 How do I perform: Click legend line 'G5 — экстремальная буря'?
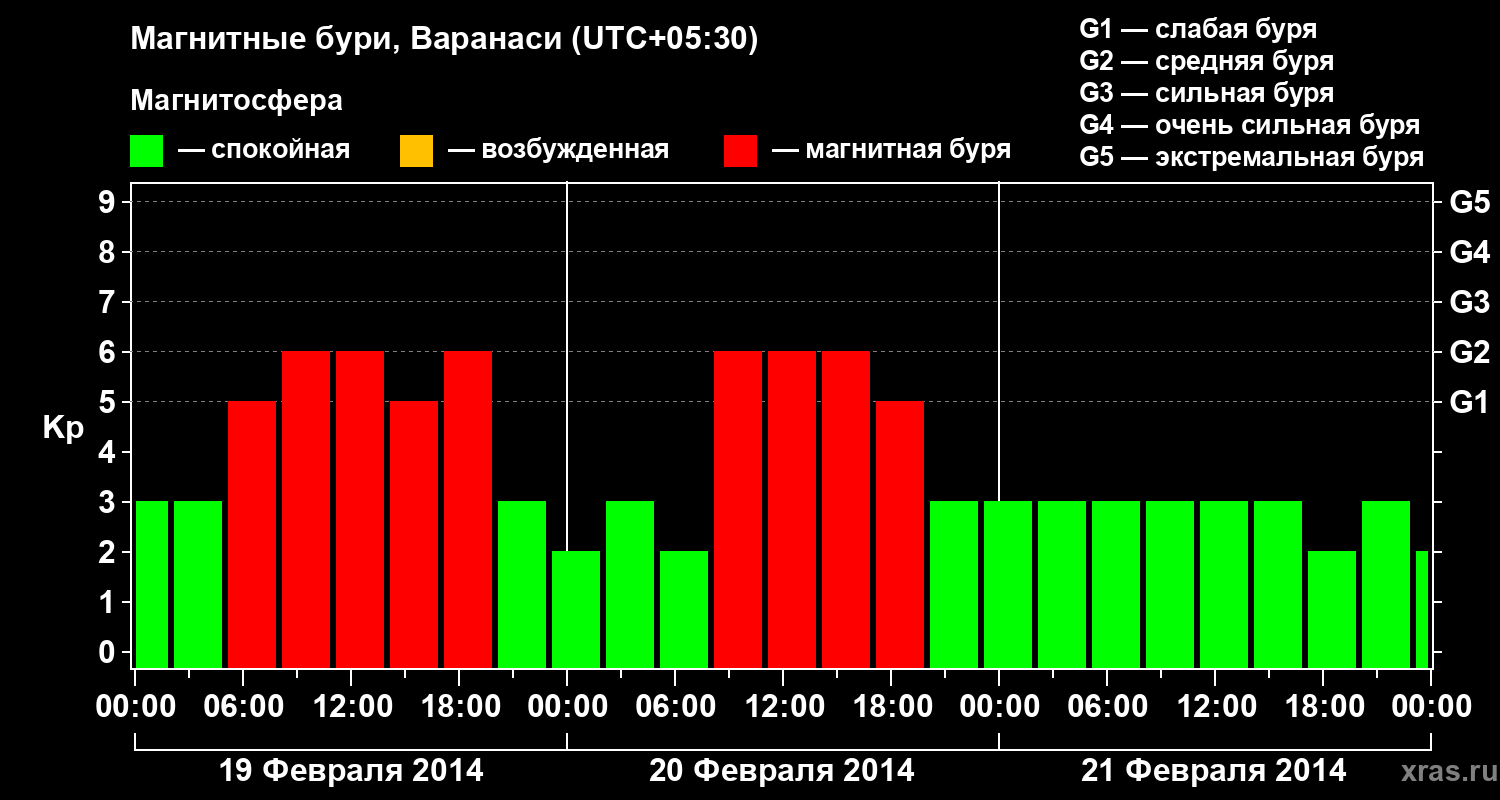pyautogui.click(x=1252, y=157)
